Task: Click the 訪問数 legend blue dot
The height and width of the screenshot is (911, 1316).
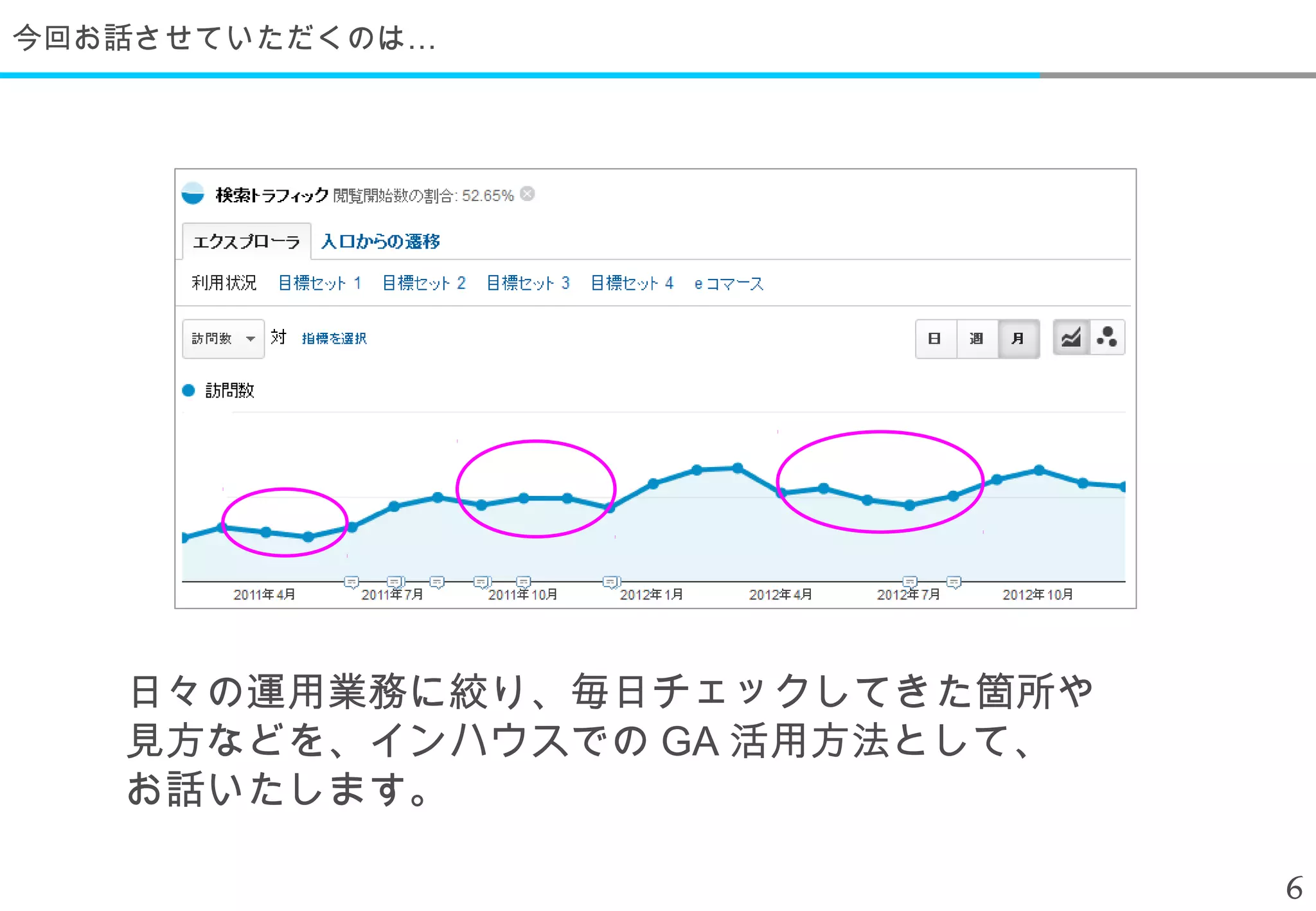Action: [x=188, y=390]
